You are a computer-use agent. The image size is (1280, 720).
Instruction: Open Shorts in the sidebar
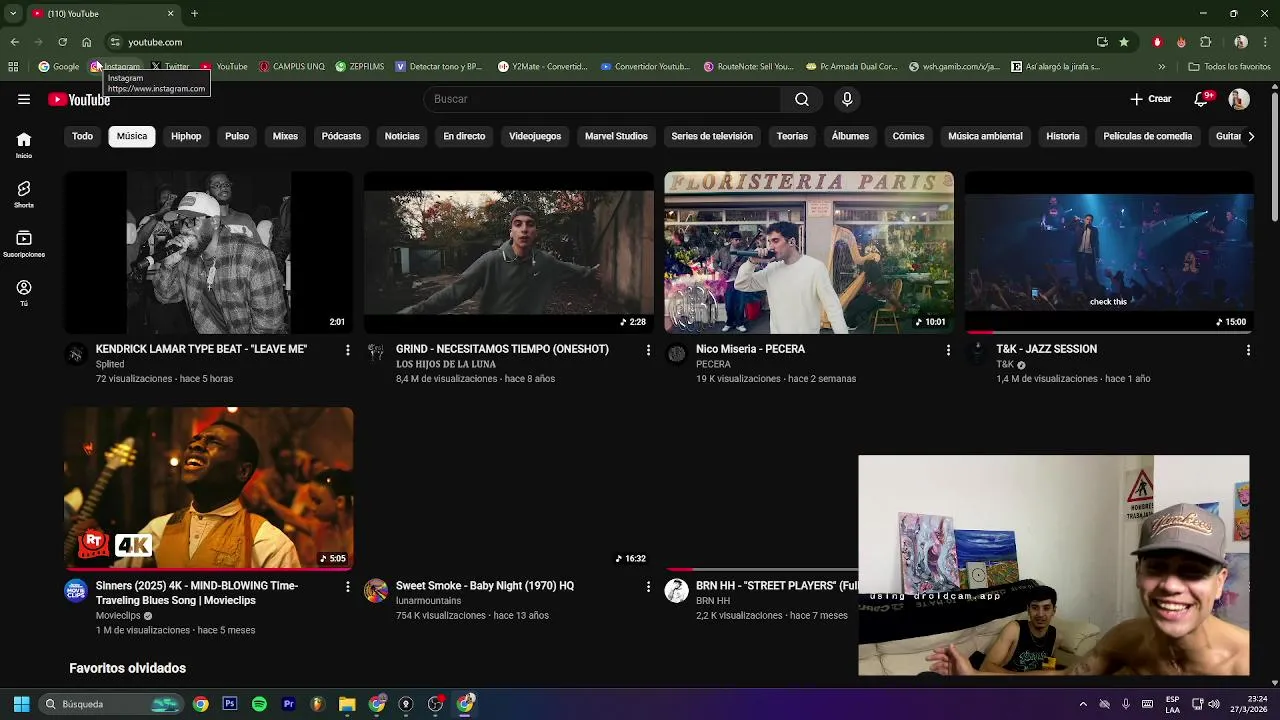pos(24,194)
